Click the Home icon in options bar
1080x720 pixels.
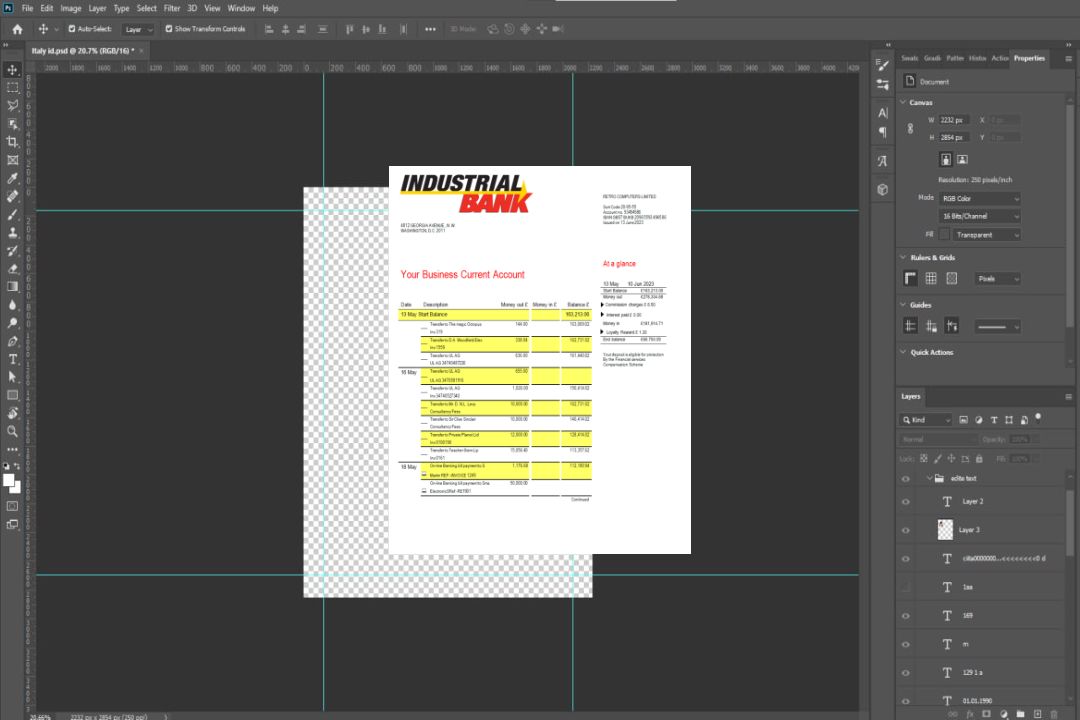pyautogui.click(x=17, y=29)
